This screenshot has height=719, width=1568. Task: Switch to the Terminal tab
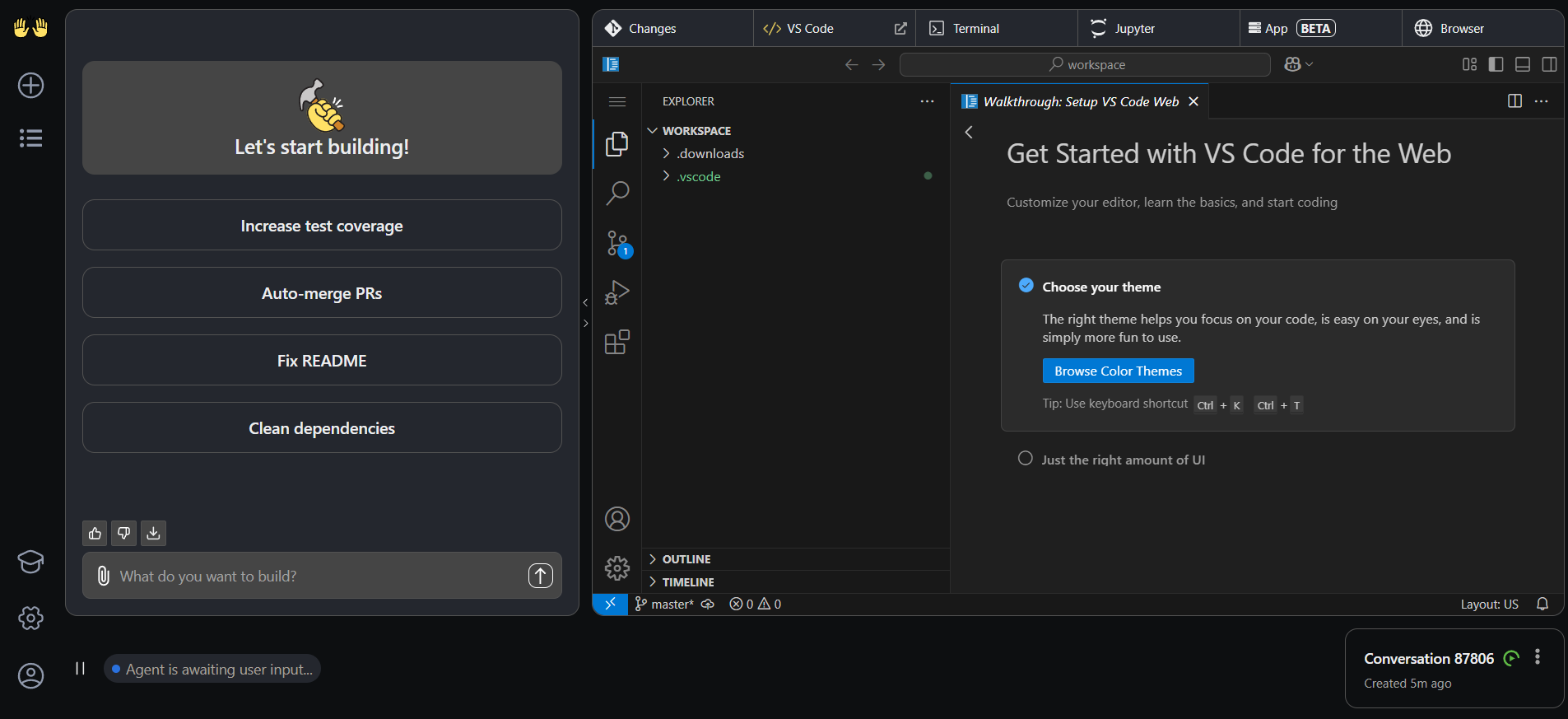point(997,29)
